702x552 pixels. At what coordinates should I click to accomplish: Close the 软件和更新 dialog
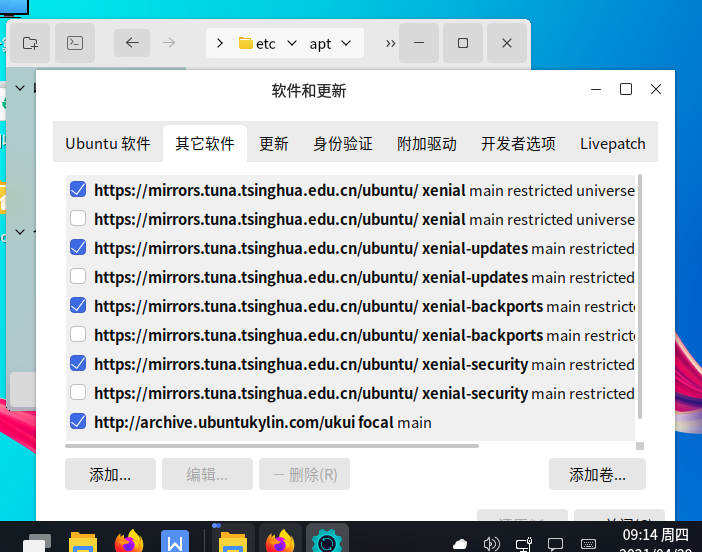[x=656, y=89]
